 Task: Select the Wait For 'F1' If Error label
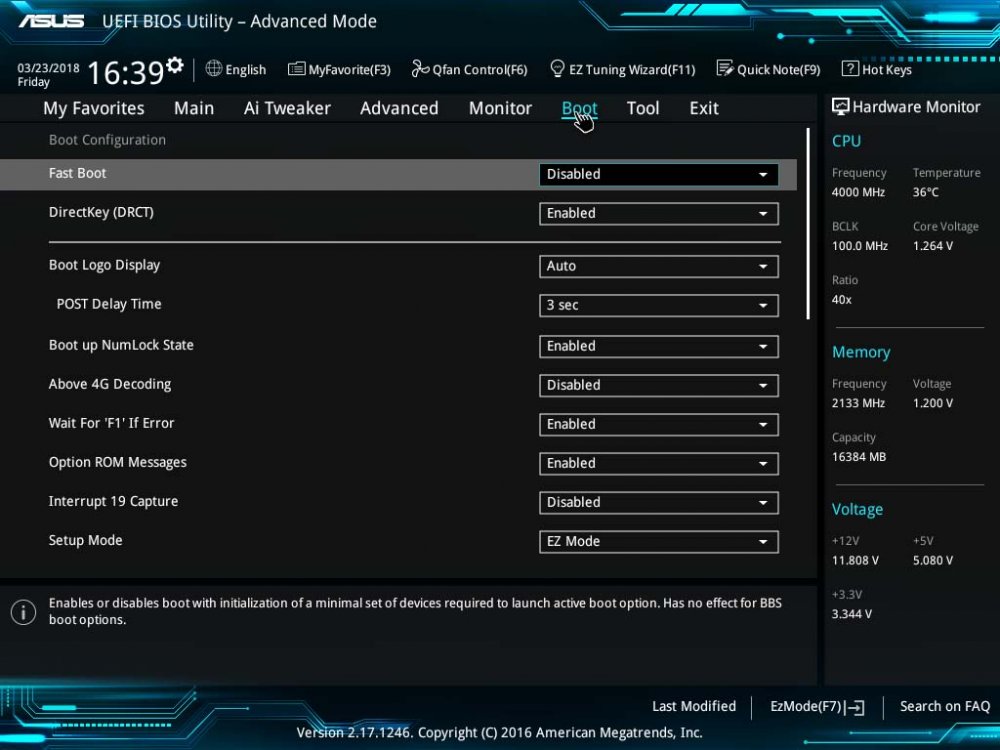click(112, 423)
